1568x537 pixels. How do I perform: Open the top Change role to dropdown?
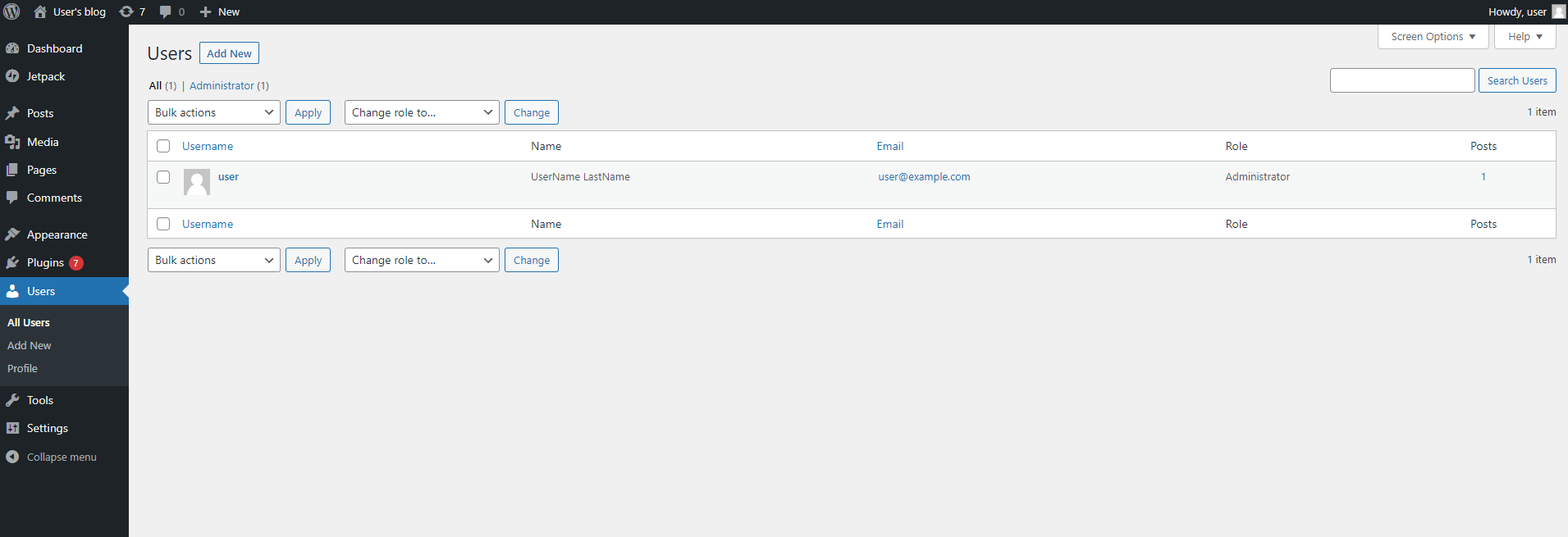[422, 112]
